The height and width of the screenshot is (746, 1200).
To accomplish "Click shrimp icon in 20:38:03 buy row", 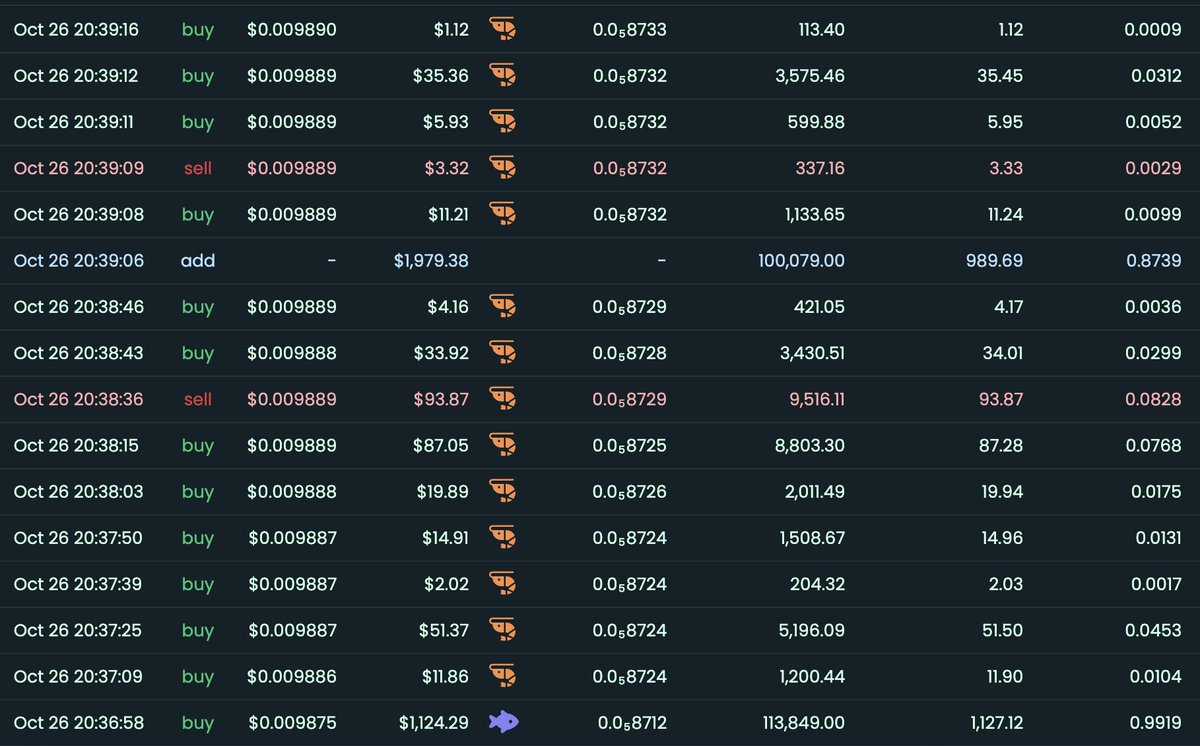I will click(x=503, y=491).
